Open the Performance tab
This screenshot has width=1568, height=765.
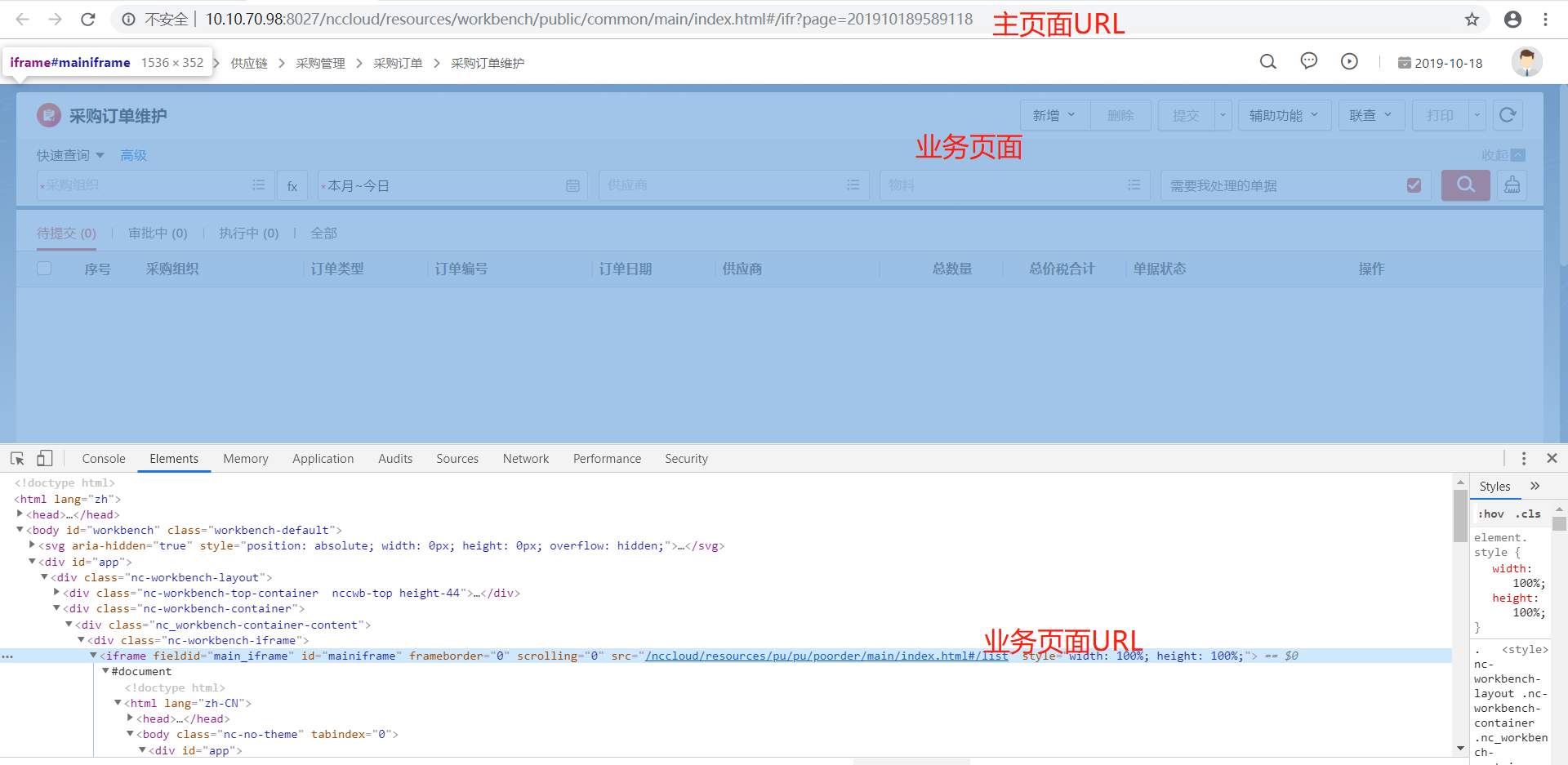(x=607, y=459)
